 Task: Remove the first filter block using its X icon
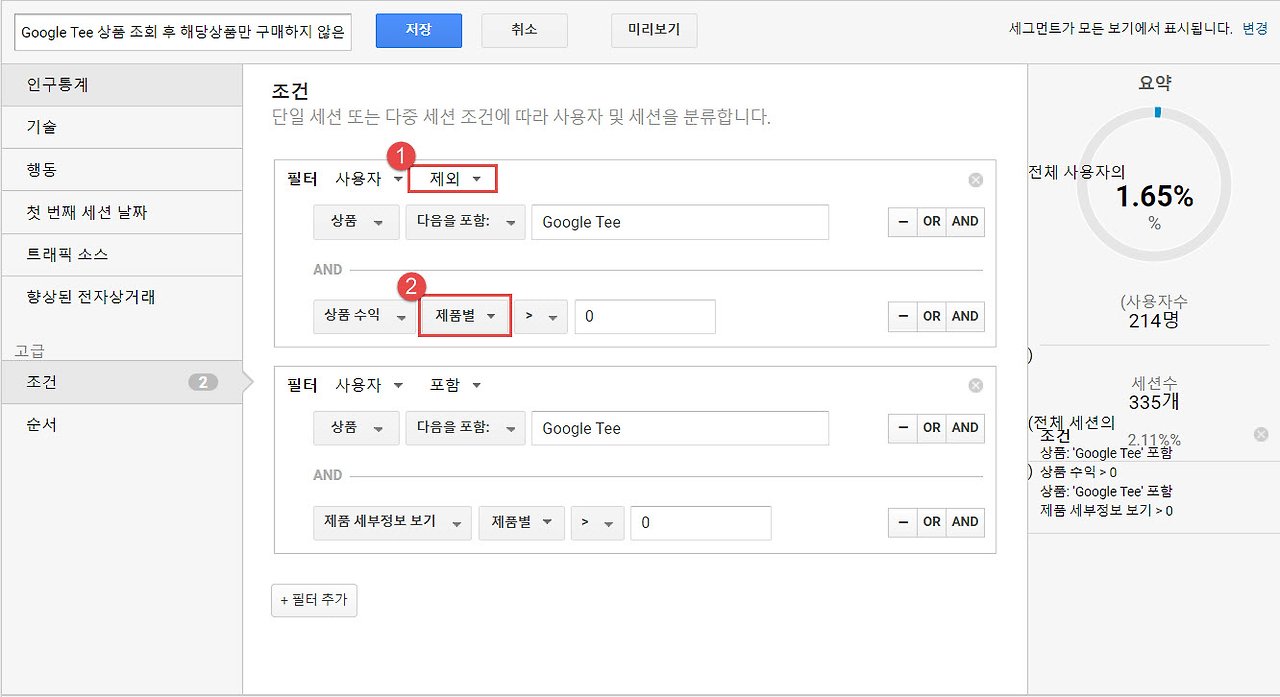[x=976, y=180]
